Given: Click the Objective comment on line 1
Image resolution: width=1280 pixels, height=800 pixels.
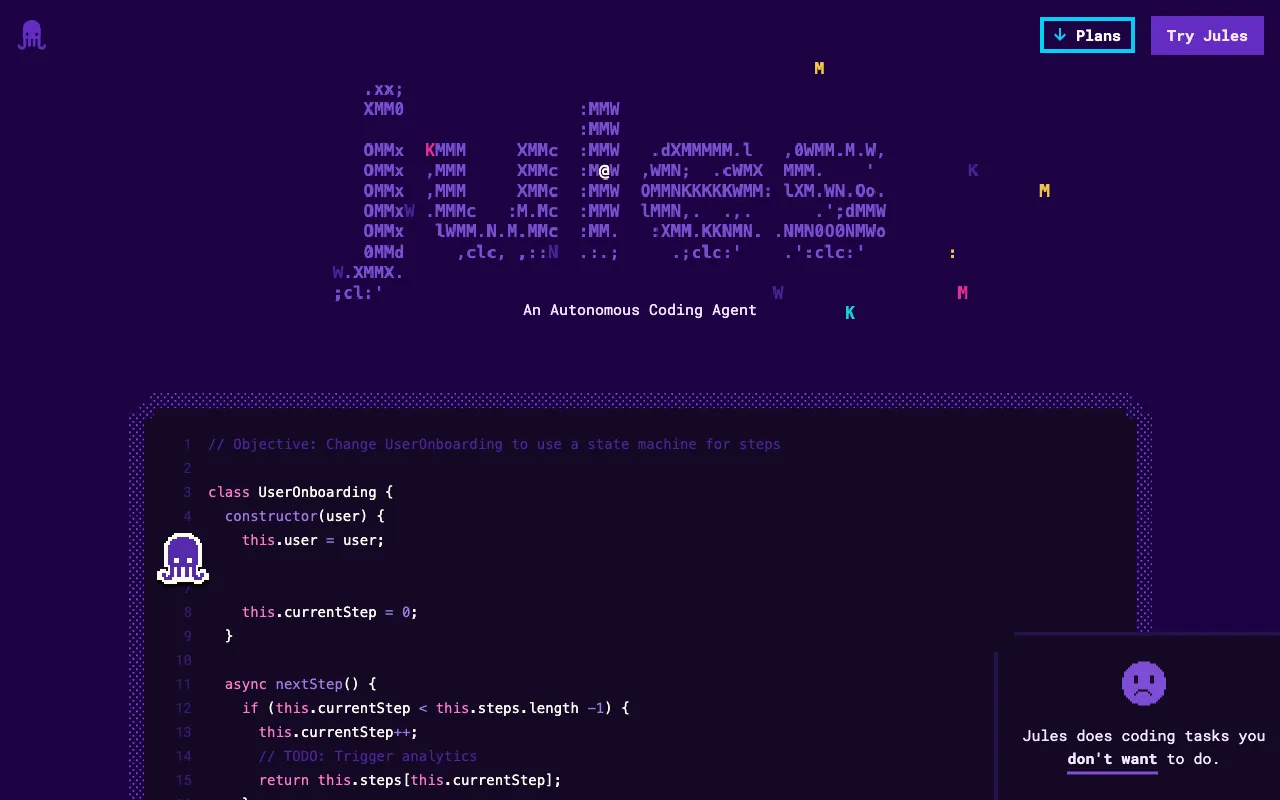Looking at the screenshot, I should click(494, 444).
